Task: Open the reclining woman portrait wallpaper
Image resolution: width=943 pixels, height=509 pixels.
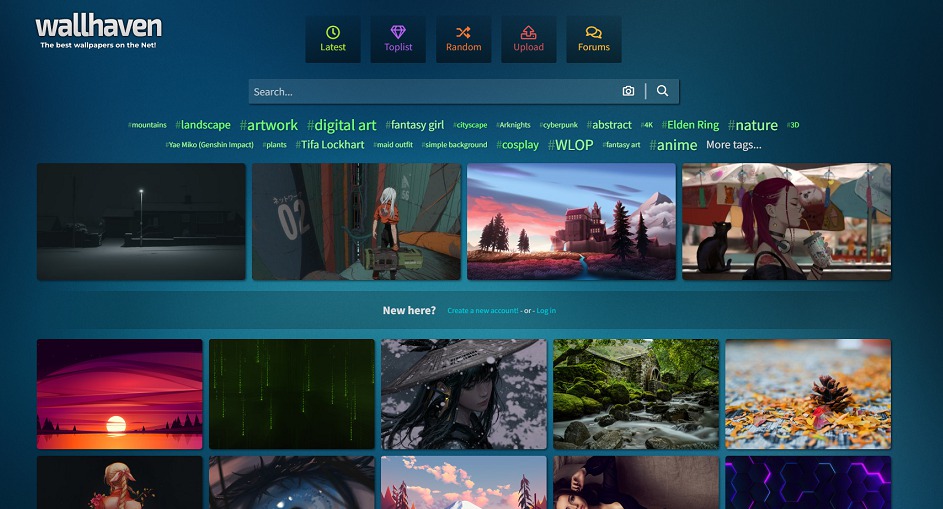Action: tap(636, 483)
